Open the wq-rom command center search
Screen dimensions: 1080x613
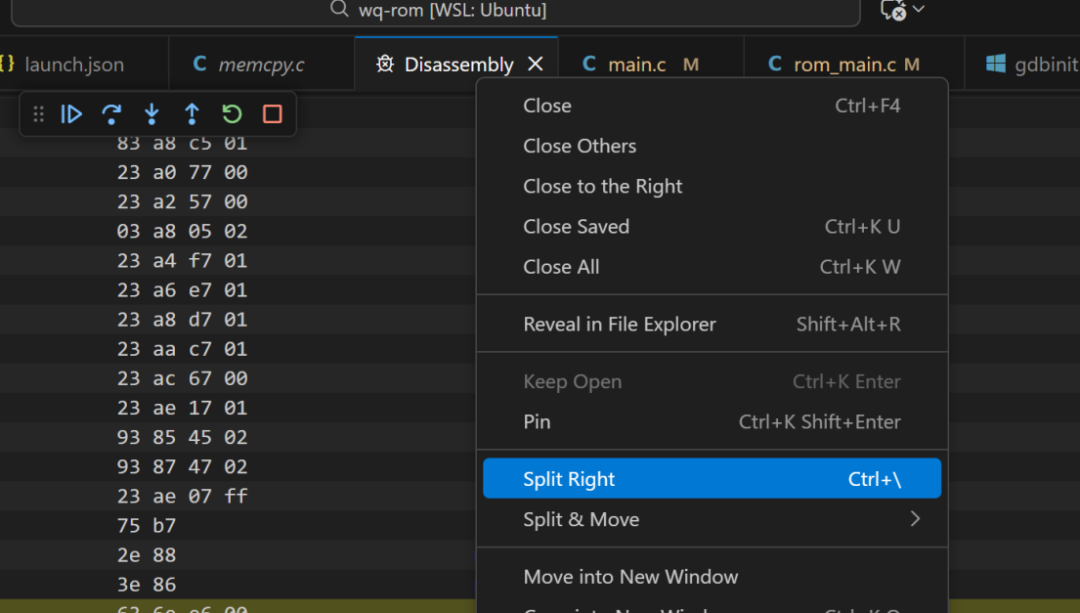point(435,10)
